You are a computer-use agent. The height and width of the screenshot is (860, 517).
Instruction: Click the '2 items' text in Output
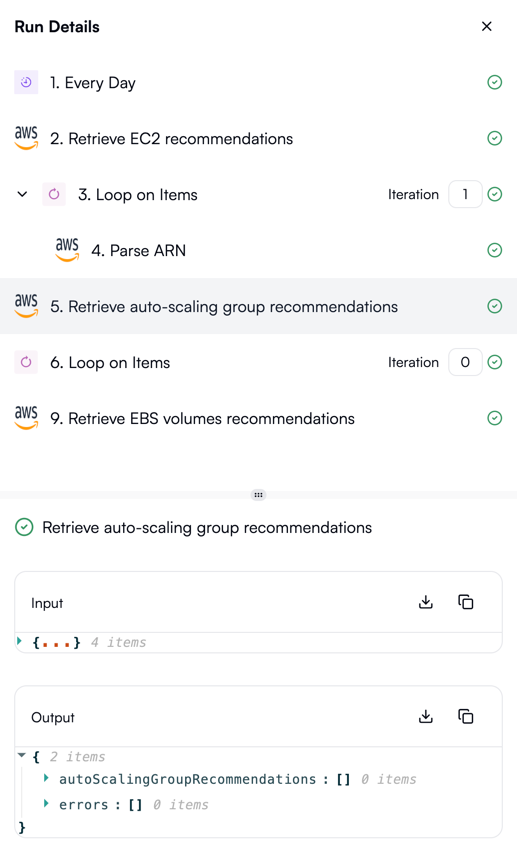tap(77, 757)
